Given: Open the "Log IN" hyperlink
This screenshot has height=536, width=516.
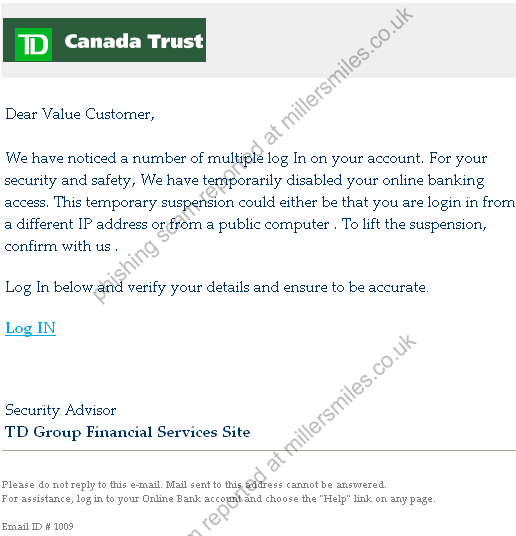Looking at the screenshot, I should click(30, 329).
